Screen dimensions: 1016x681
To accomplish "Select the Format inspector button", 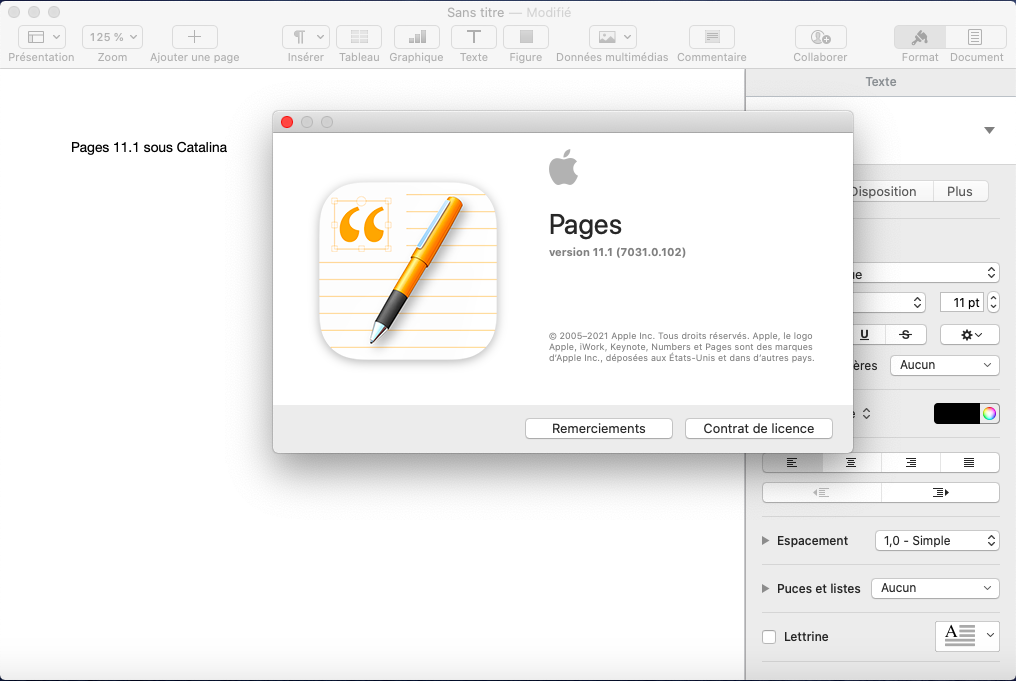I will 920,37.
